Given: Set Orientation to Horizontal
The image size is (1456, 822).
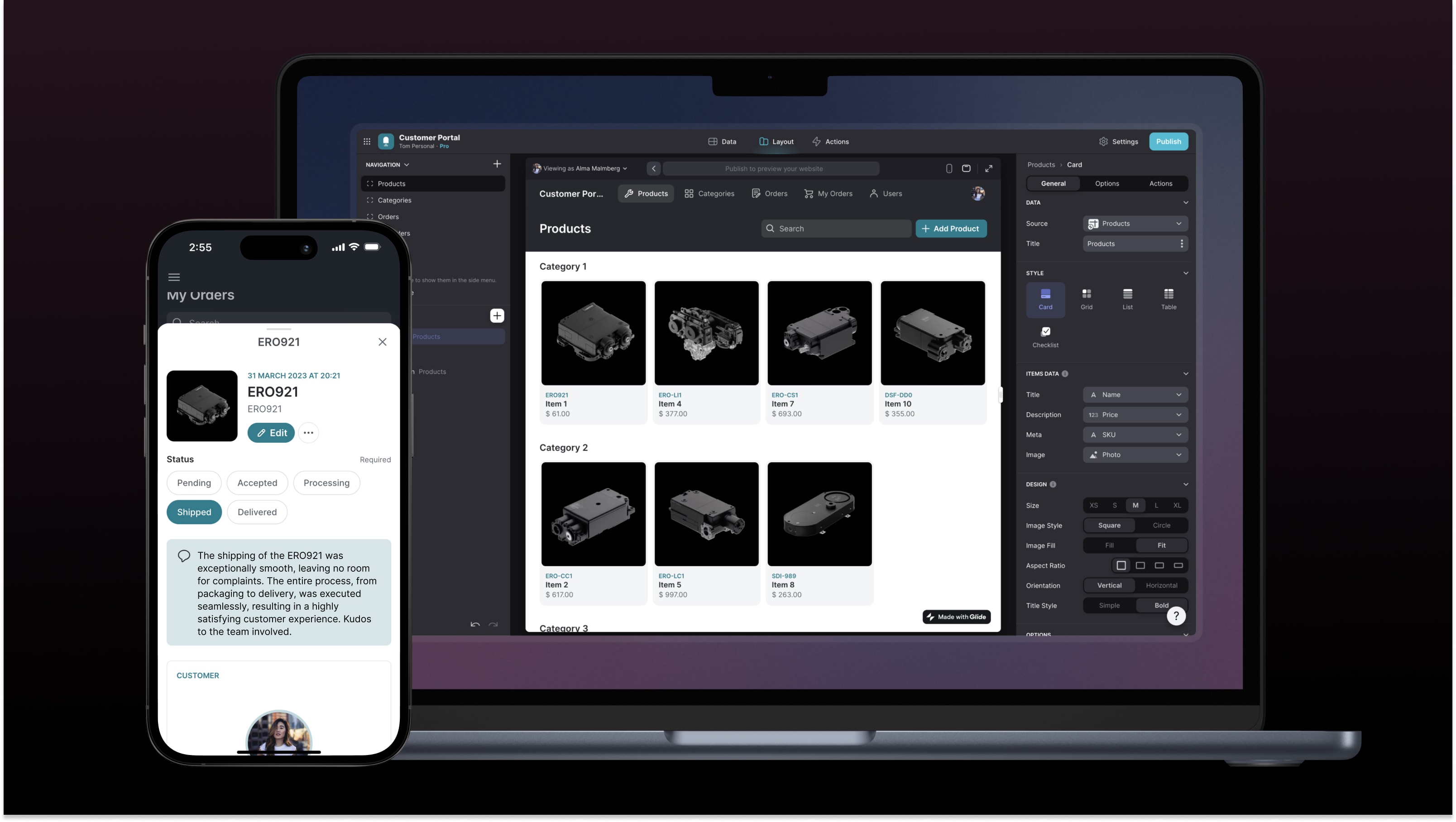Looking at the screenshot, I should pos(1161,585).
